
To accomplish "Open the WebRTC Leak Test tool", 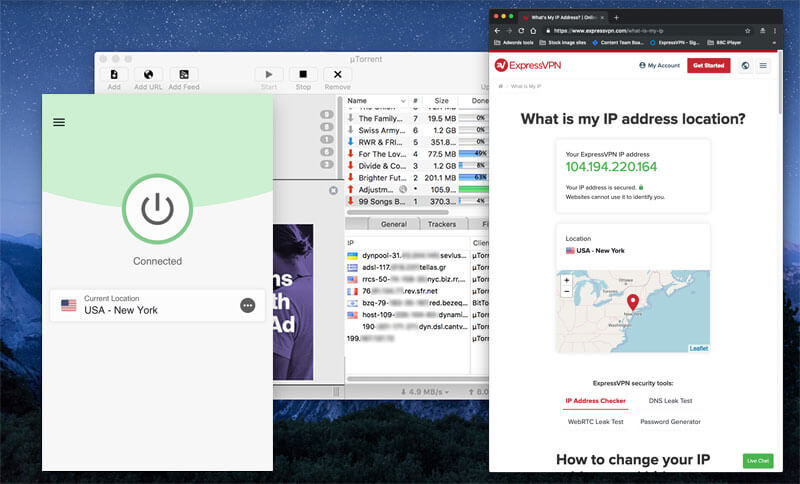I will coord(595,422).
